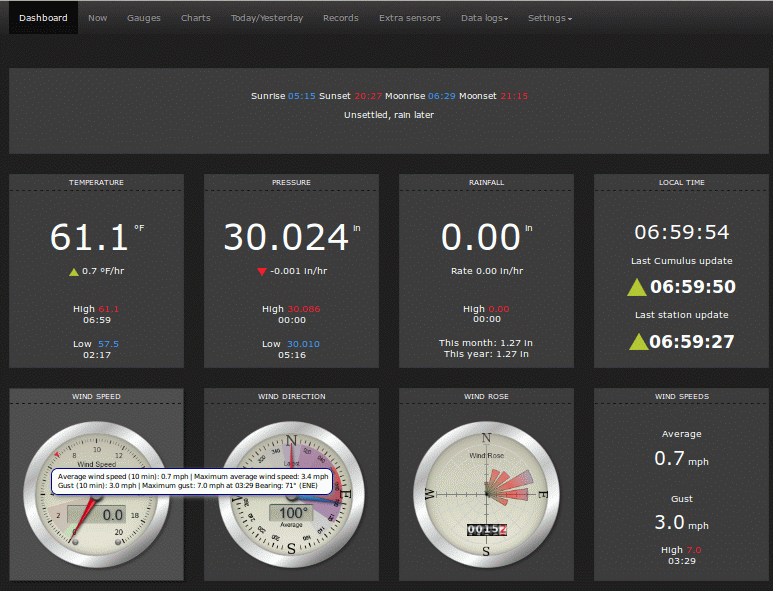This screenshot has height=591, width=773.
Task: Click the Wind Rose compass gauge
Action: coord(486,494)
